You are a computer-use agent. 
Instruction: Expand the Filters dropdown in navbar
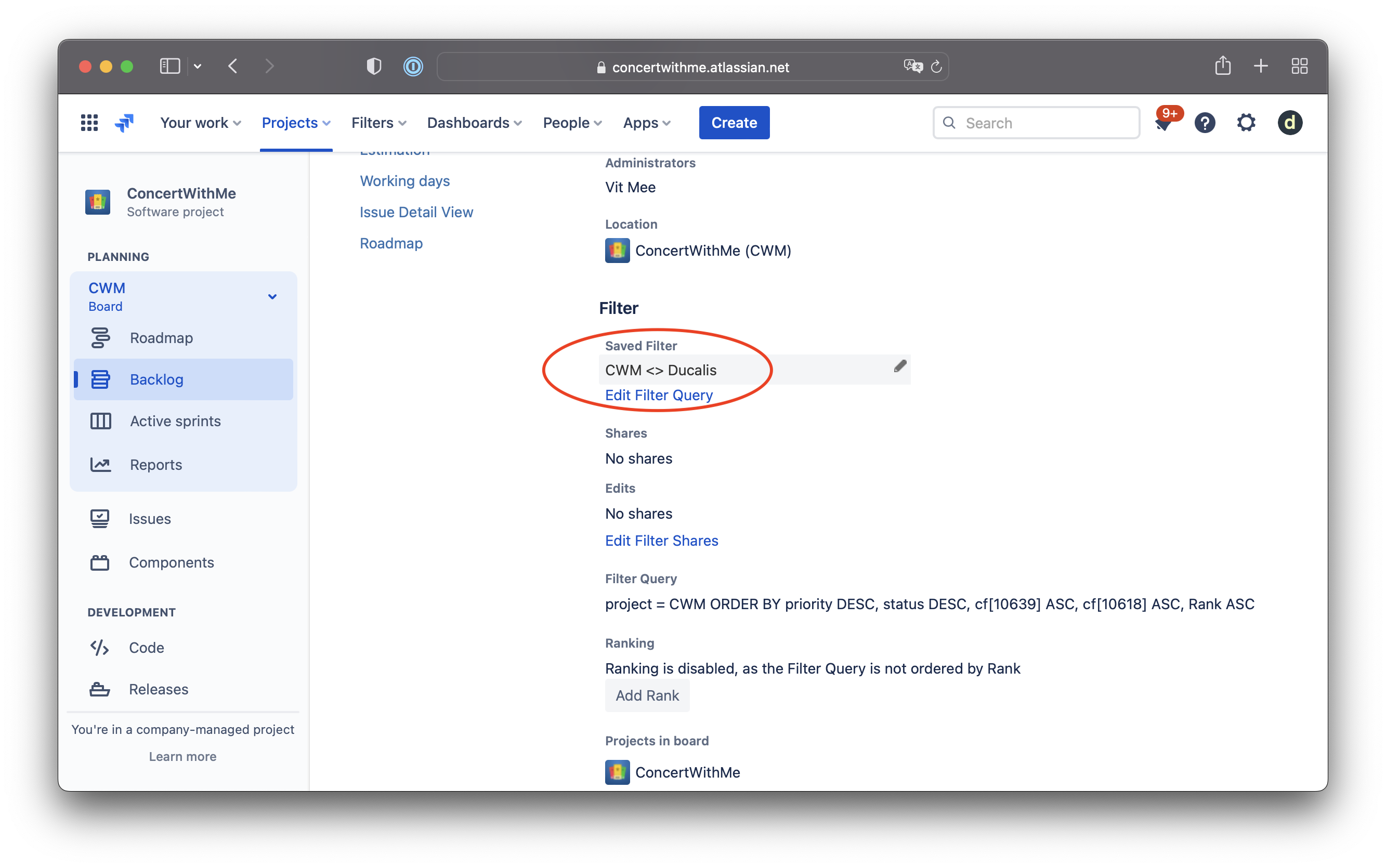[378, 122]
